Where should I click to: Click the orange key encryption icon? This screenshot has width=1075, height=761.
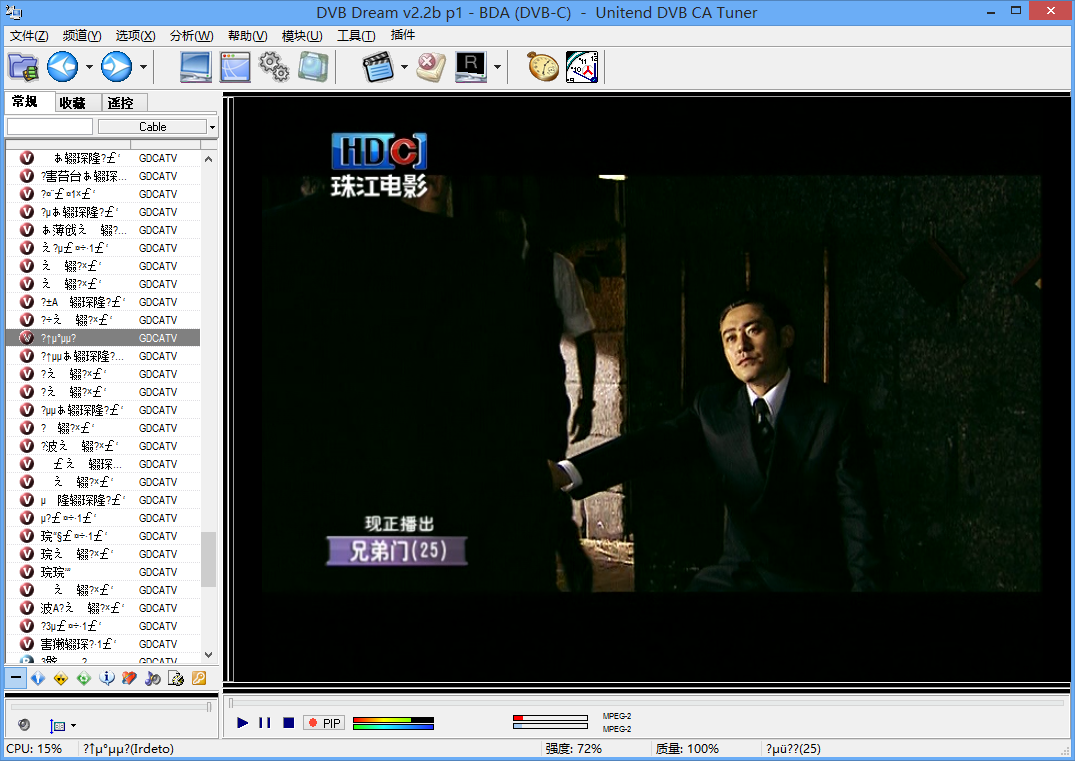click(x=199, y=678)
